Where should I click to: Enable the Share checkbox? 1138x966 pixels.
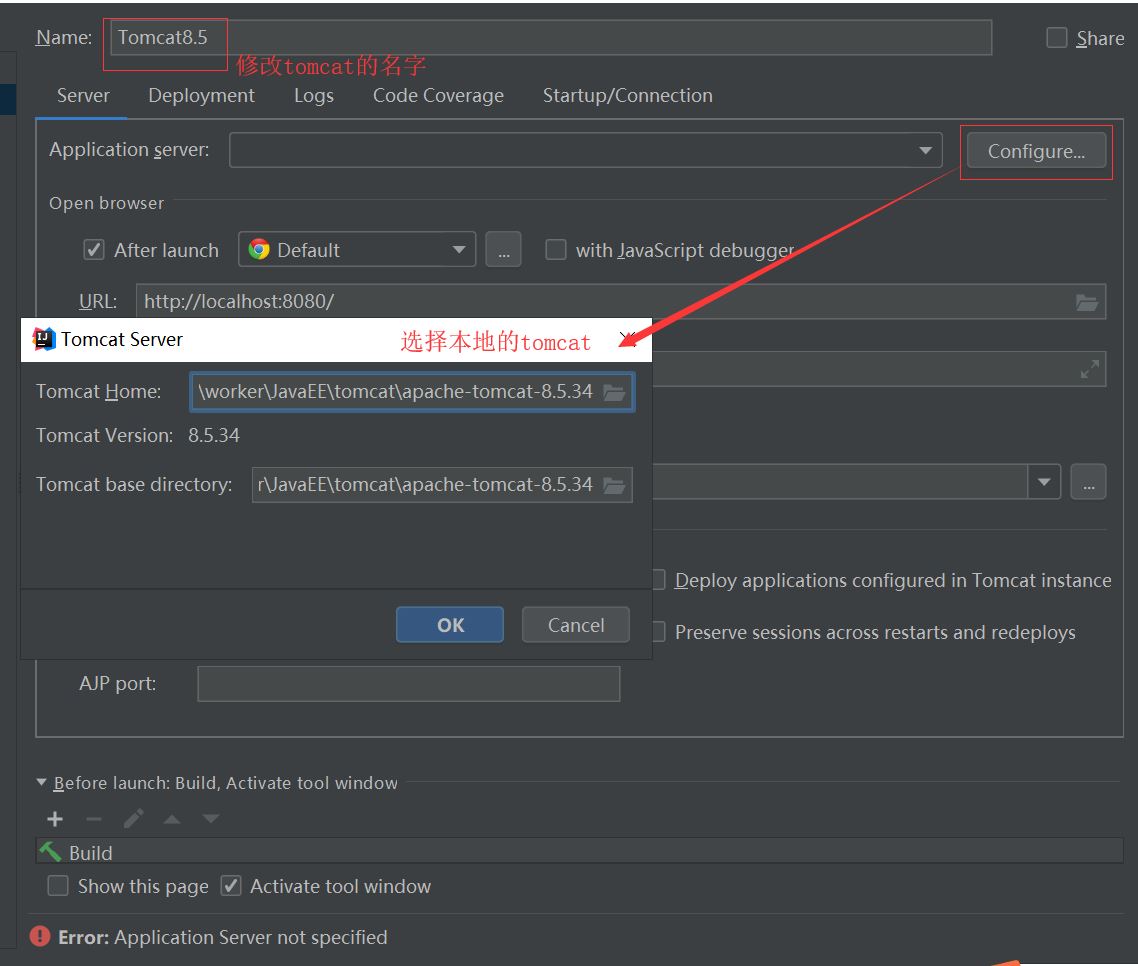click(x=1057, y=38)
